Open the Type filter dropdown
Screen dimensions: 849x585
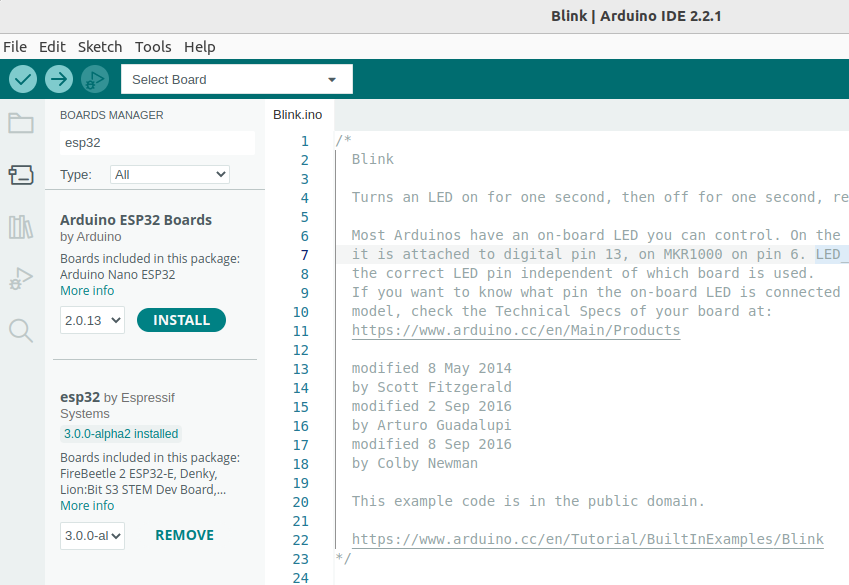[x=169, y=174]
